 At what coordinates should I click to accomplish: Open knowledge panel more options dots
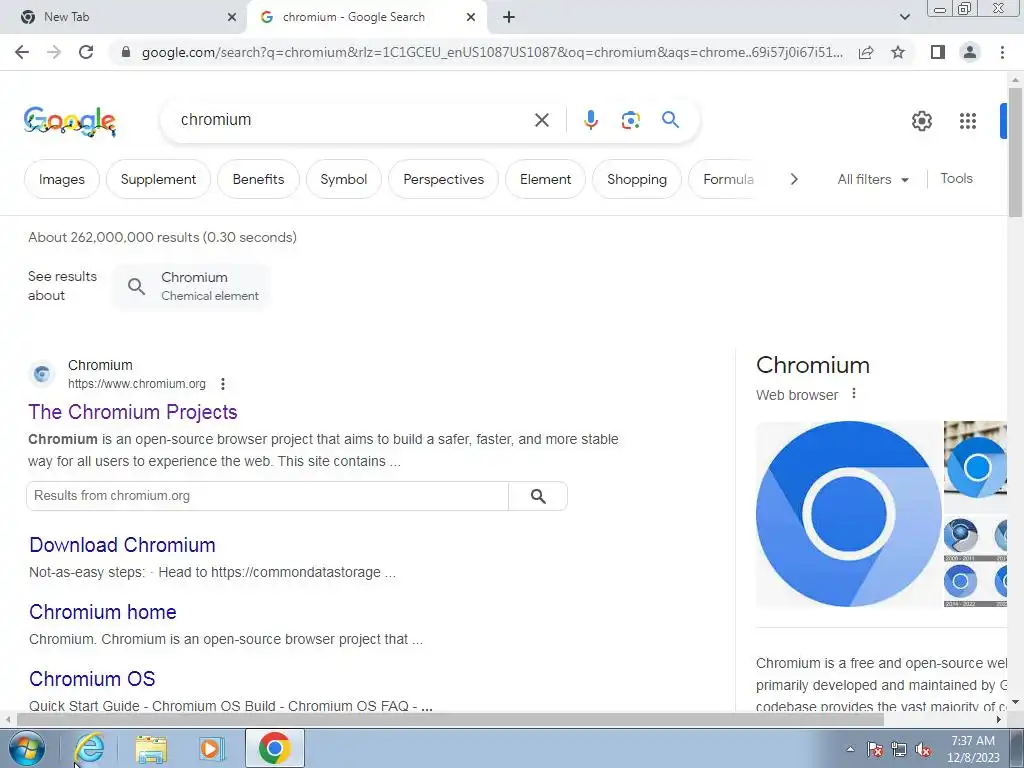[854, 394]
